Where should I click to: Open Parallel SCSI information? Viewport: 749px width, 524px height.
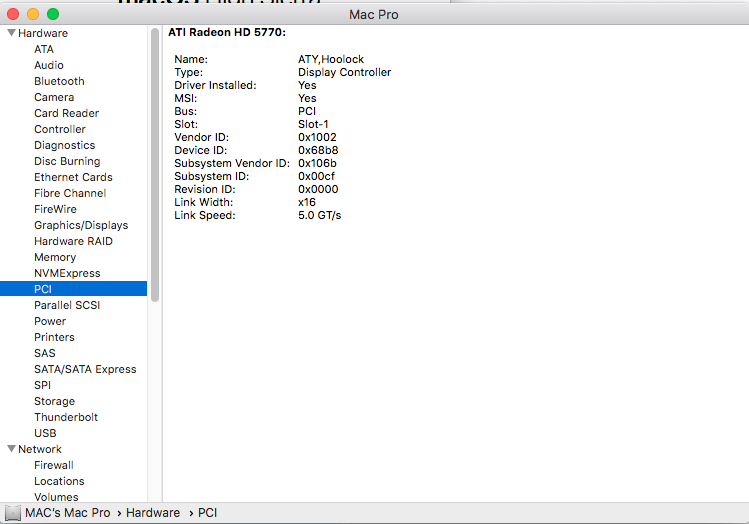click(x=67, y=305)
